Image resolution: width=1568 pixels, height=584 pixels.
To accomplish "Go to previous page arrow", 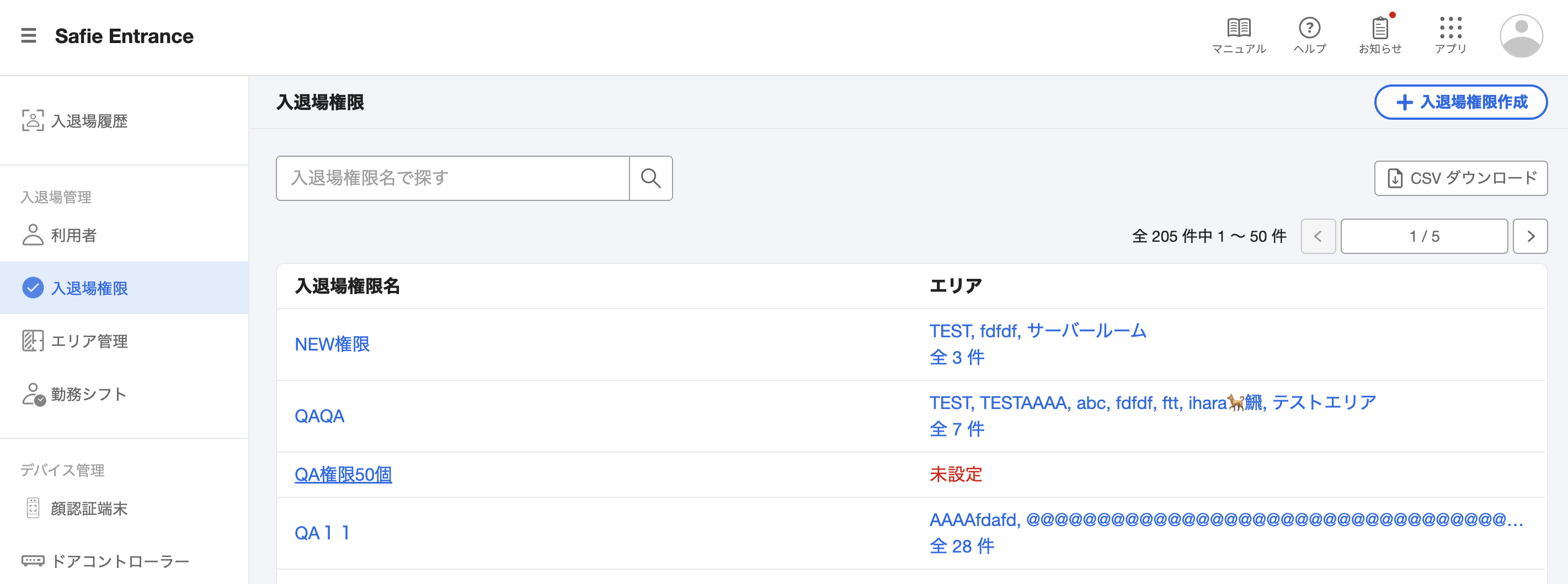I will pyautogui.click(x=1318, y=236).
